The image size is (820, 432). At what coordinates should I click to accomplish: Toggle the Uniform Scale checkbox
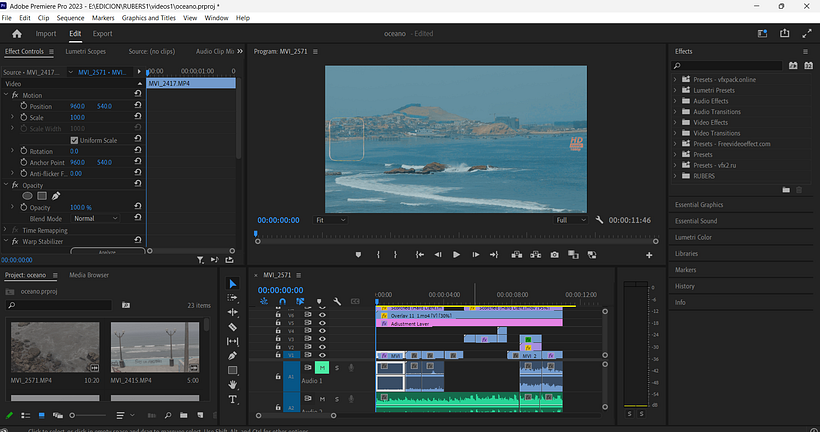(x=74, y=140)
